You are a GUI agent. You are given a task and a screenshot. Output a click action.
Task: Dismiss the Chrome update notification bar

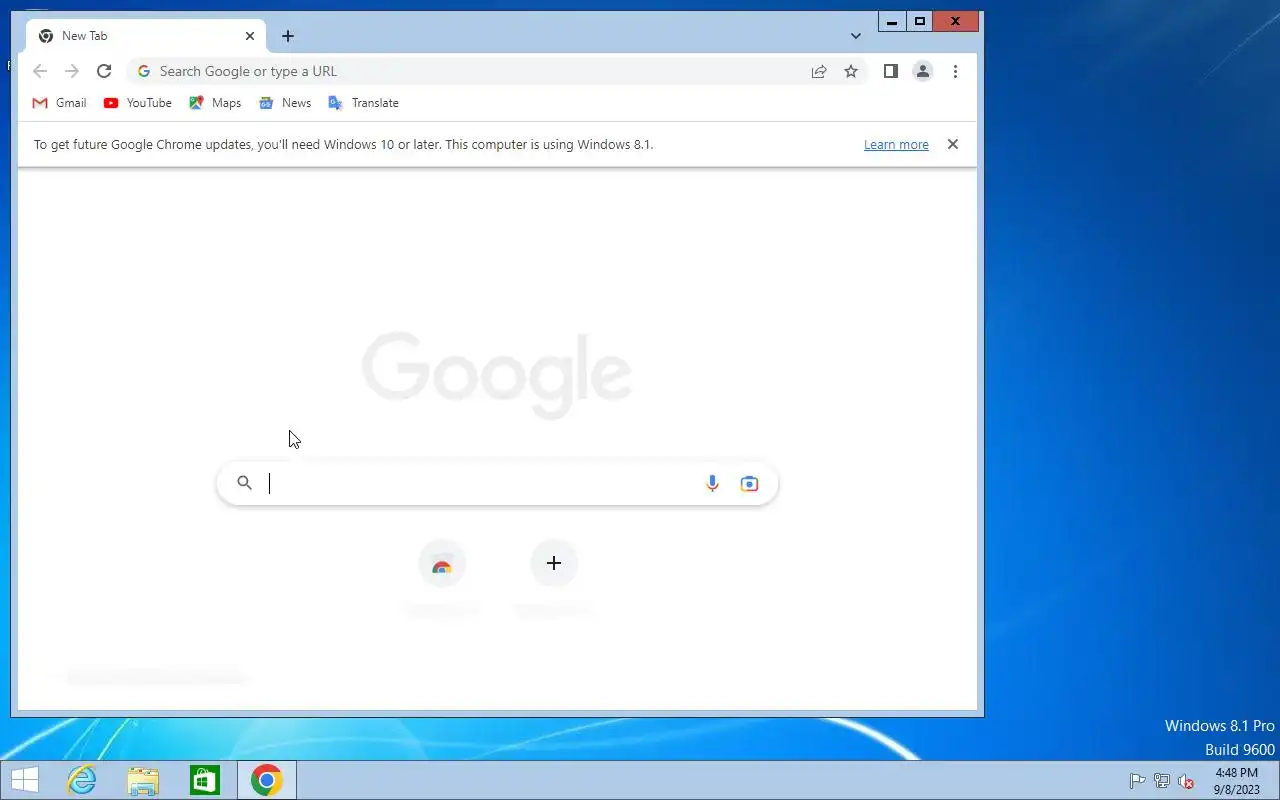953,144
